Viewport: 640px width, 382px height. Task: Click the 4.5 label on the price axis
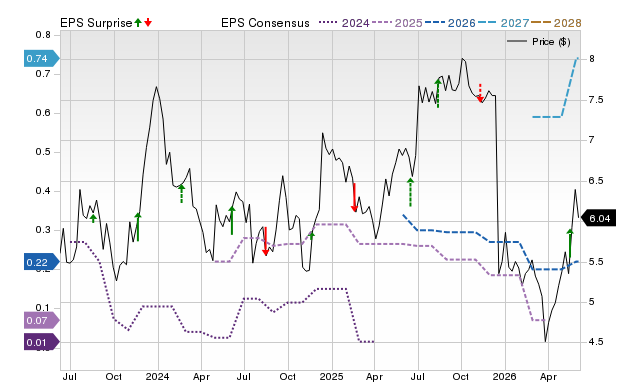click(596, 342)
